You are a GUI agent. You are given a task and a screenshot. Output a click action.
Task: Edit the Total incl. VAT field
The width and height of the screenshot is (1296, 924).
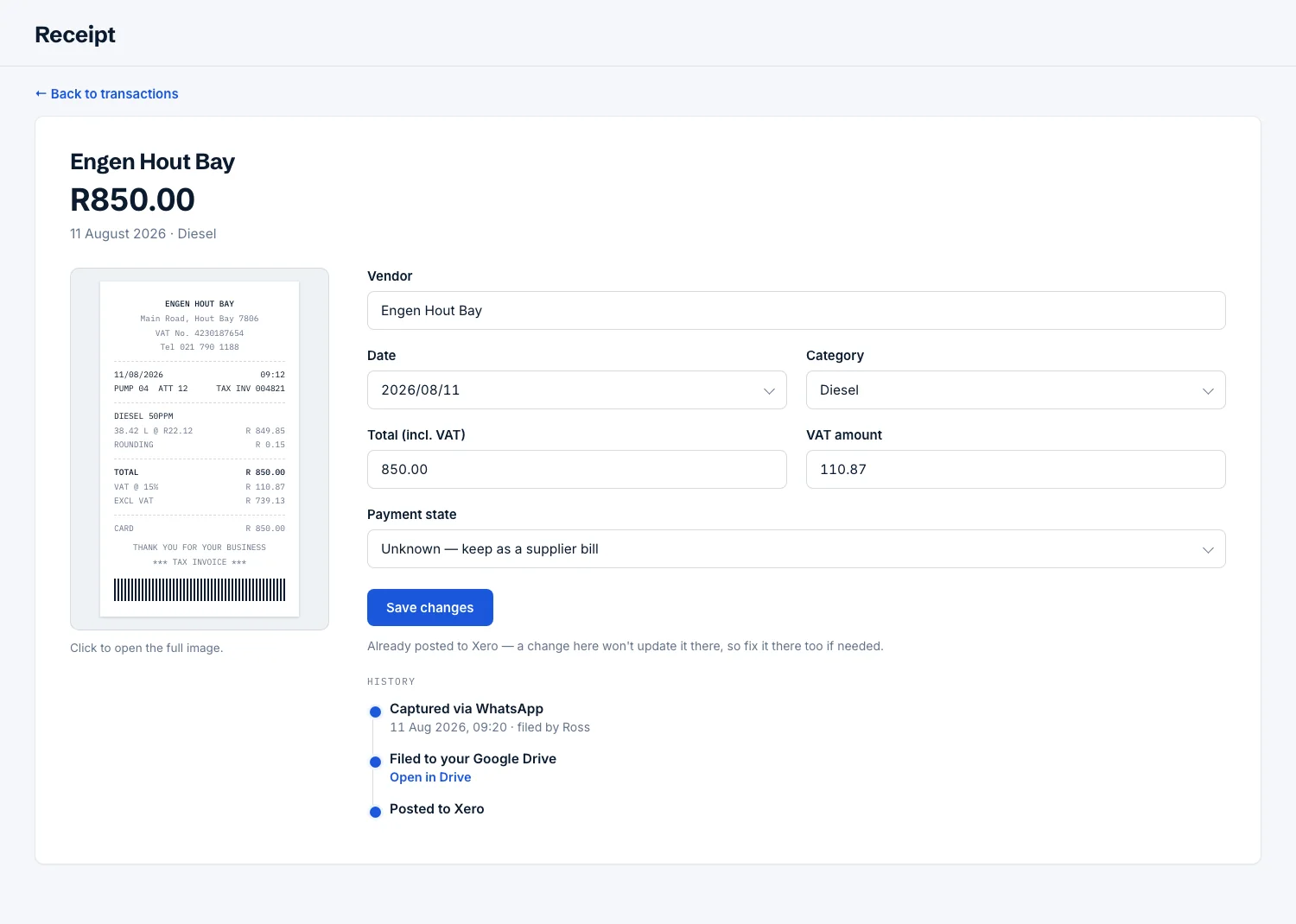[576, 470]
